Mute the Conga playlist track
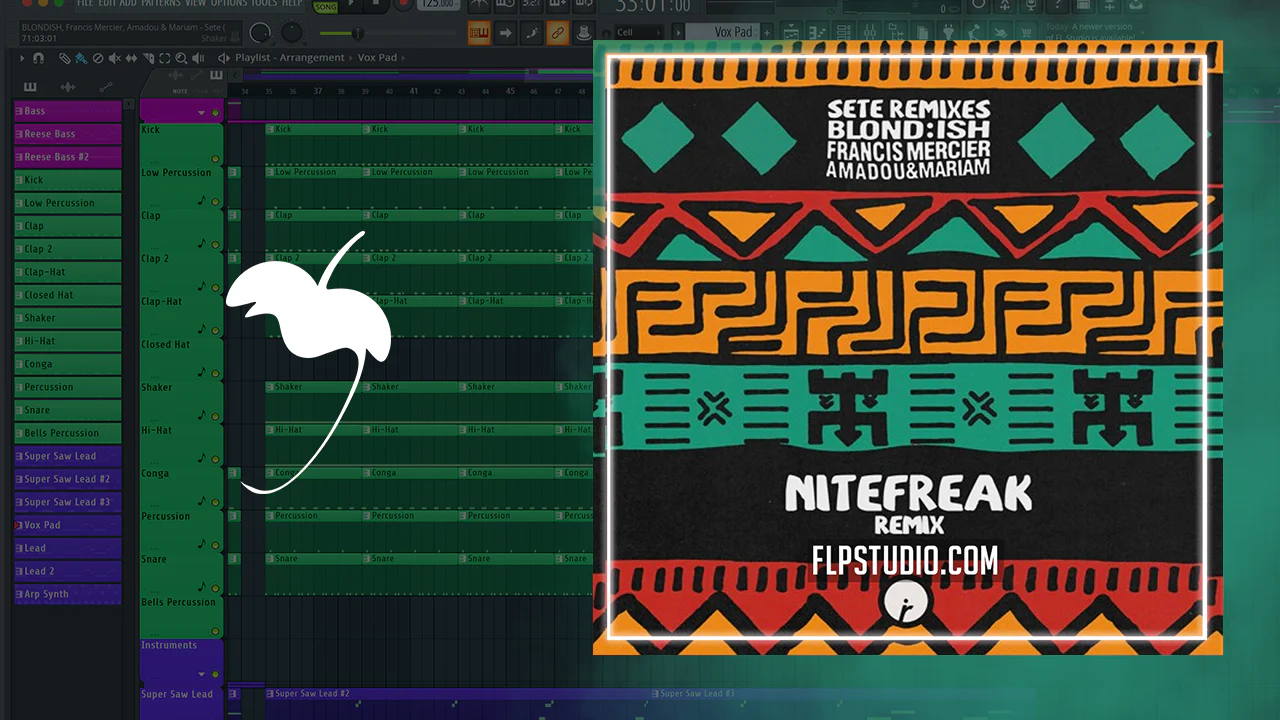Image resolution: width=1280 pixels, height=720 pixels. pyautogui.click(x=215, y=503)
